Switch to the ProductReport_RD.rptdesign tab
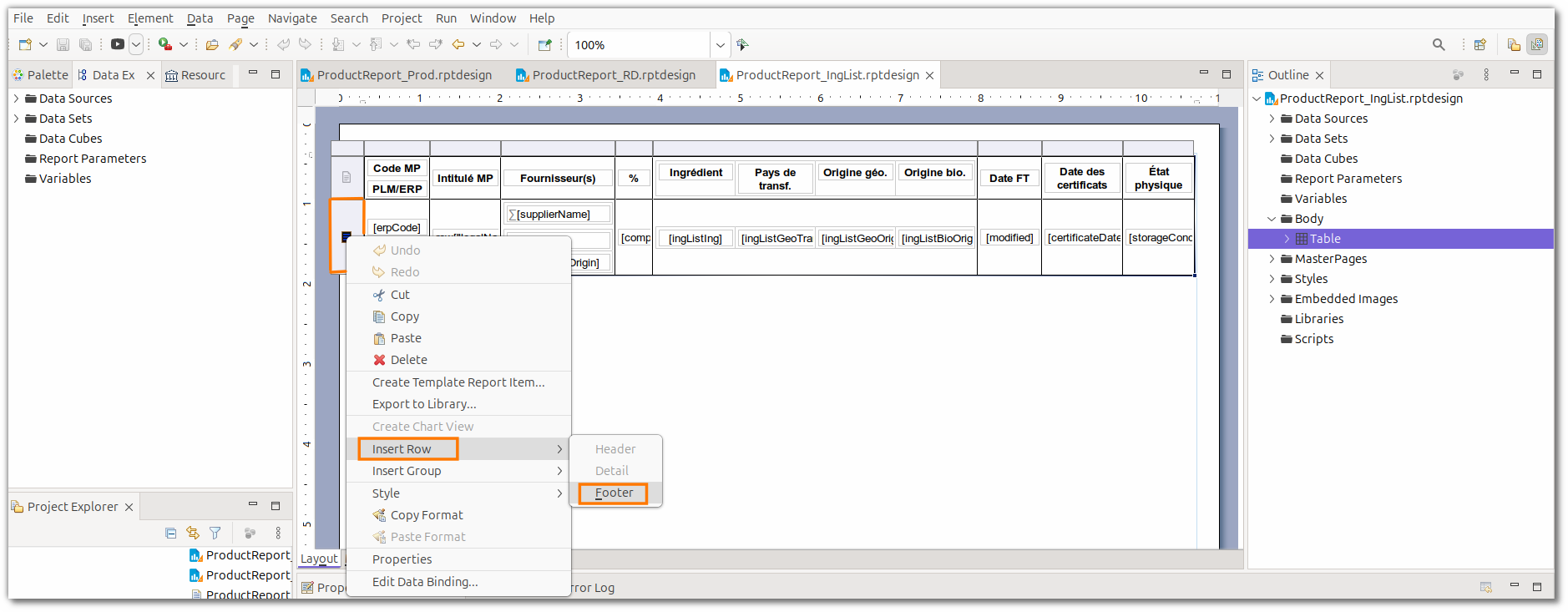 (x=614, y=75)
